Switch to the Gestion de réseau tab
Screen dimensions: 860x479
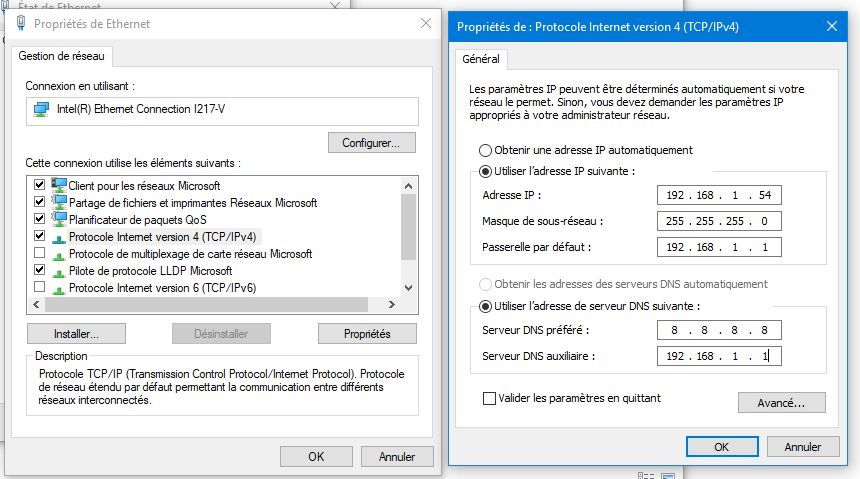click(62, 56)
